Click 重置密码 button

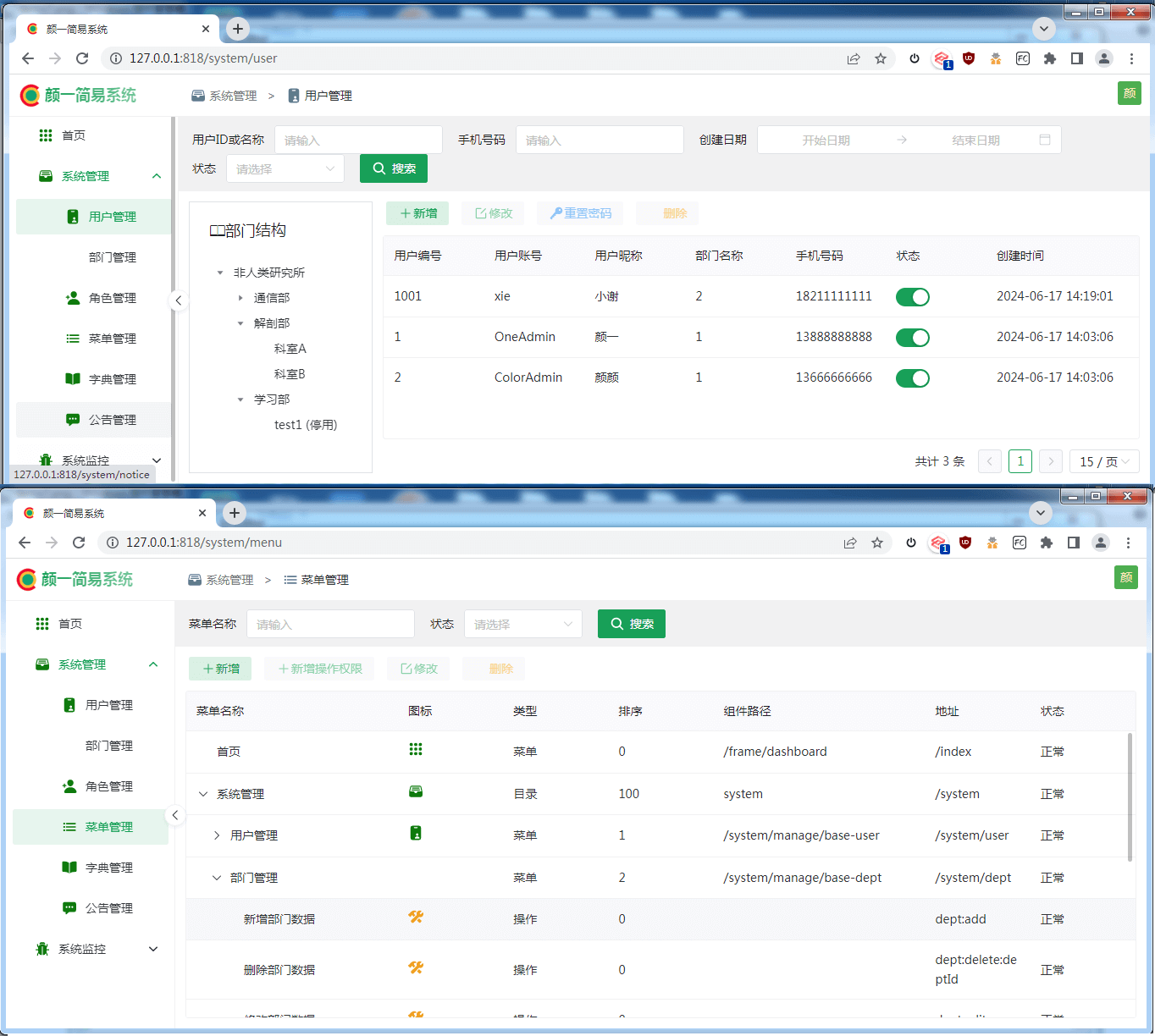click(x=580, y=213)
